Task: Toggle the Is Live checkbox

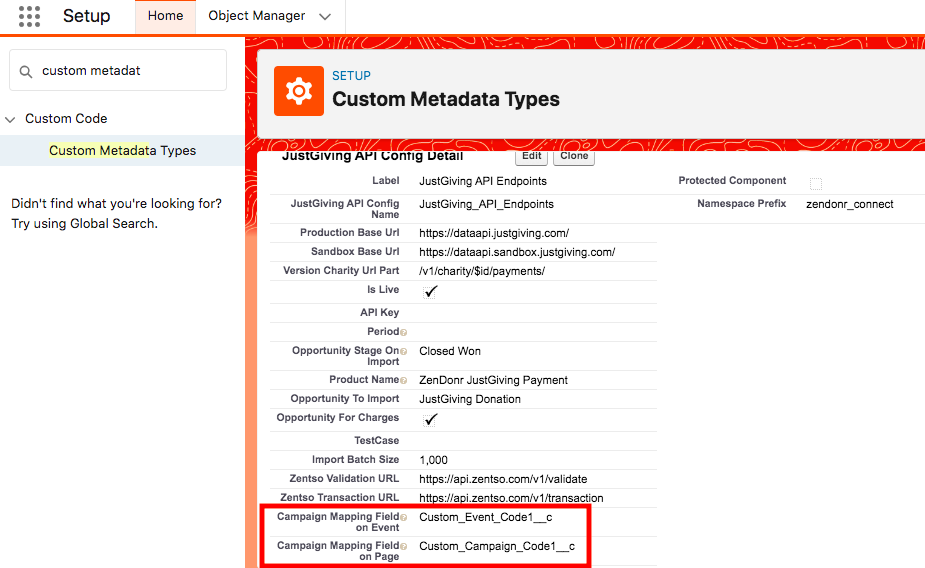Action: [x=431, y=291]
